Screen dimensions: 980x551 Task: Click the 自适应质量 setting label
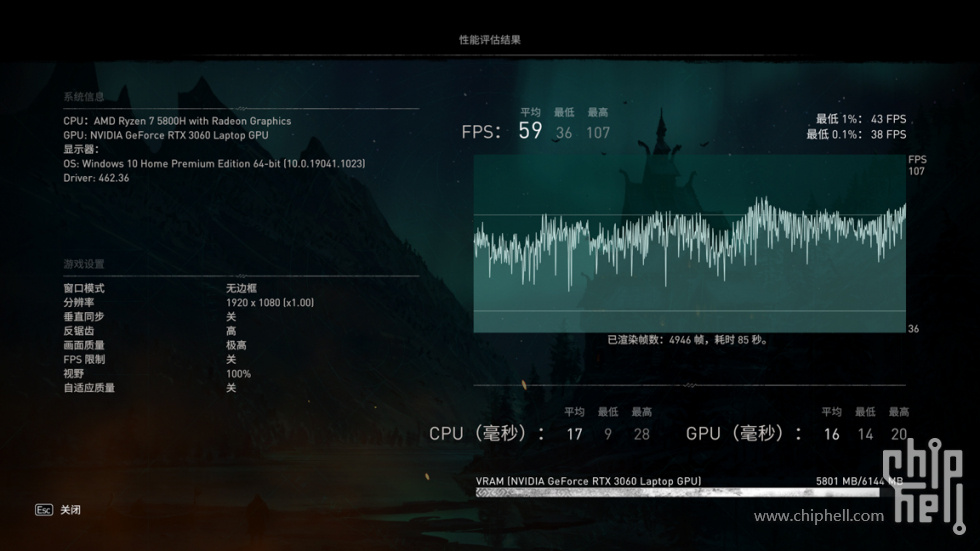89,388
